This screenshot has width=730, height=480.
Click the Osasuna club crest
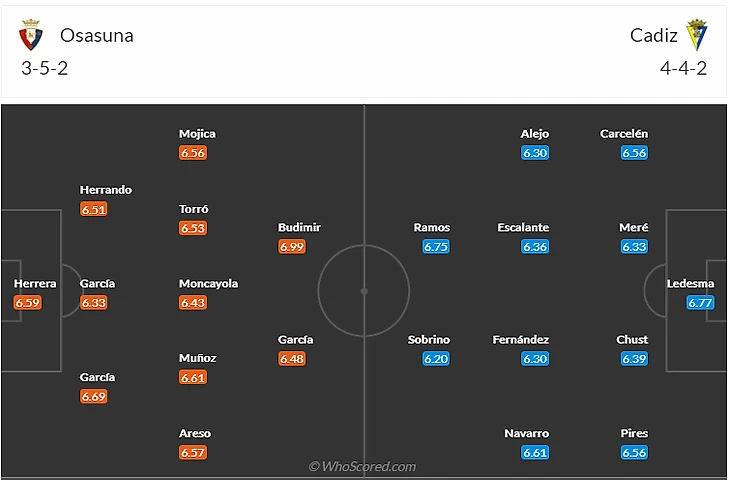click(31, 36)
